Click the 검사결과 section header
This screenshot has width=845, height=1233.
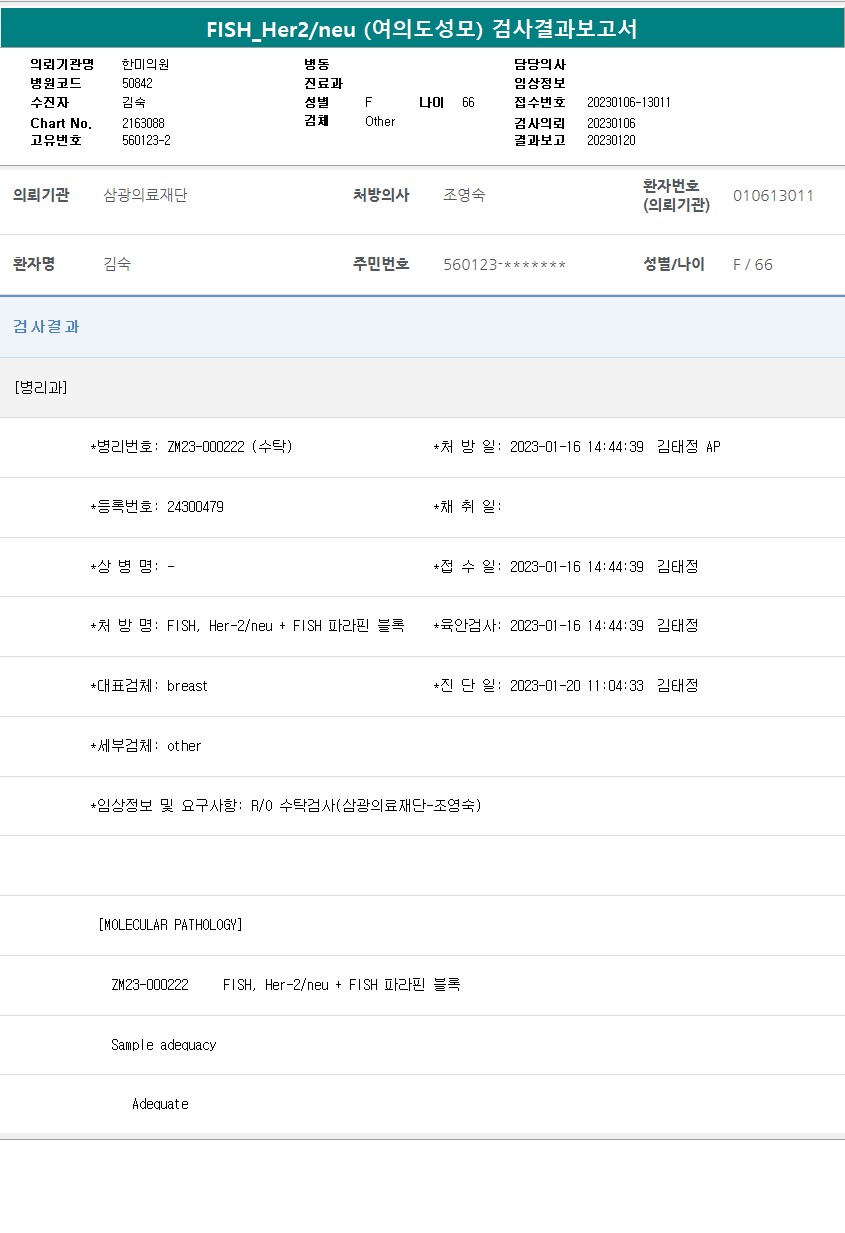coord(46,327)
